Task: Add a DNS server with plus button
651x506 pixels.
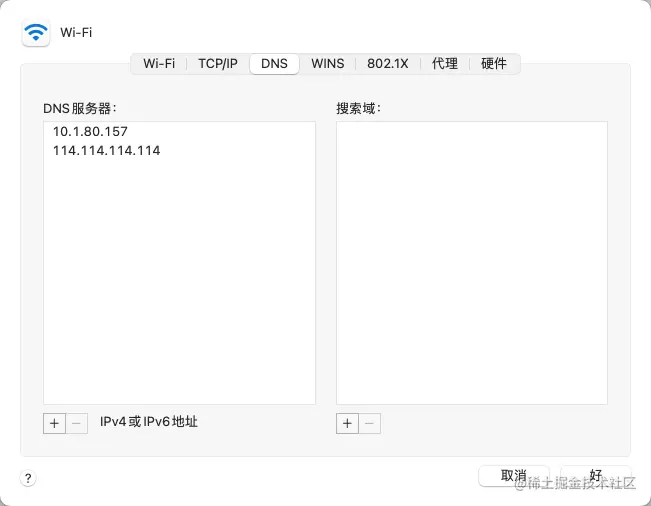Action: tap(54, 423)
